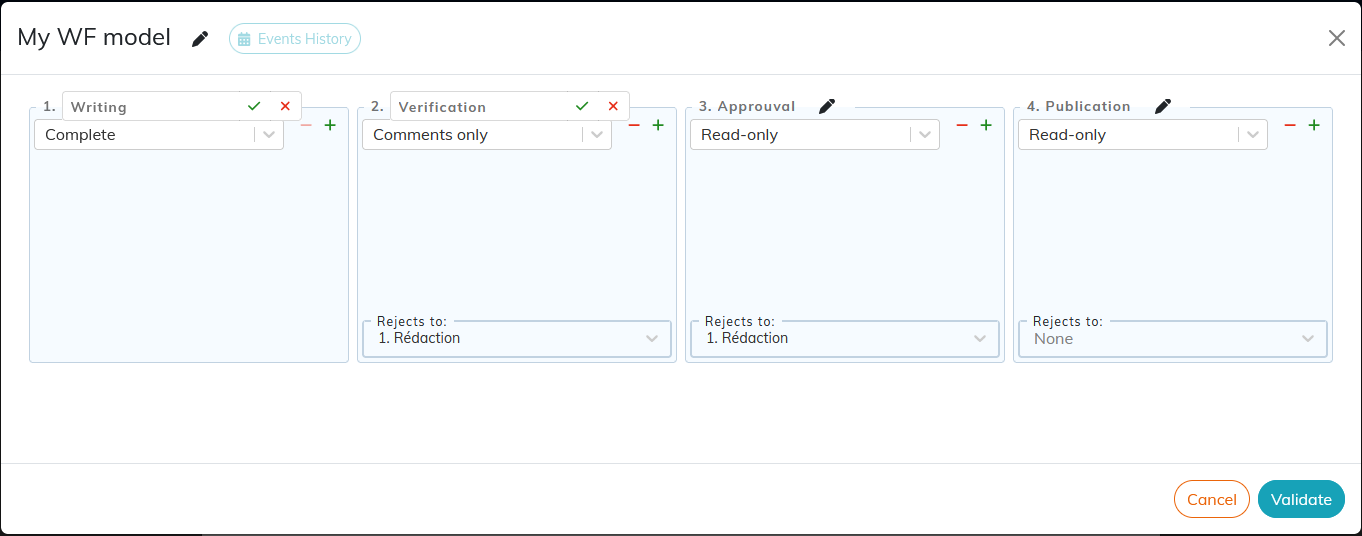This screenshot has height=536, width=1362.
Task: Expand Approuval's Read-only permission dropdown
Action: [x=815, y=135]
